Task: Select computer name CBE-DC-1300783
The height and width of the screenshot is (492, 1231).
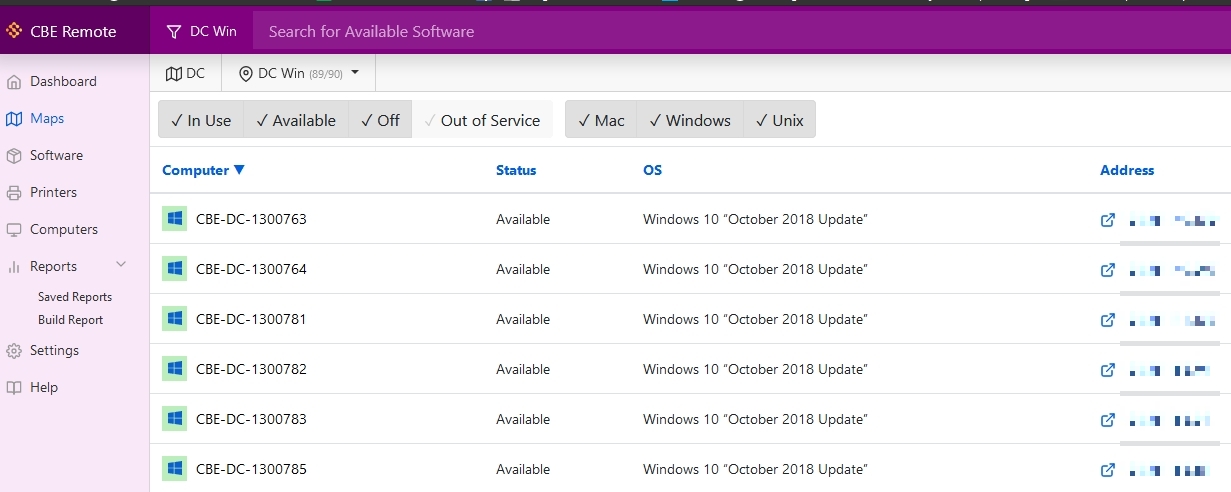Action: (251, 419)
